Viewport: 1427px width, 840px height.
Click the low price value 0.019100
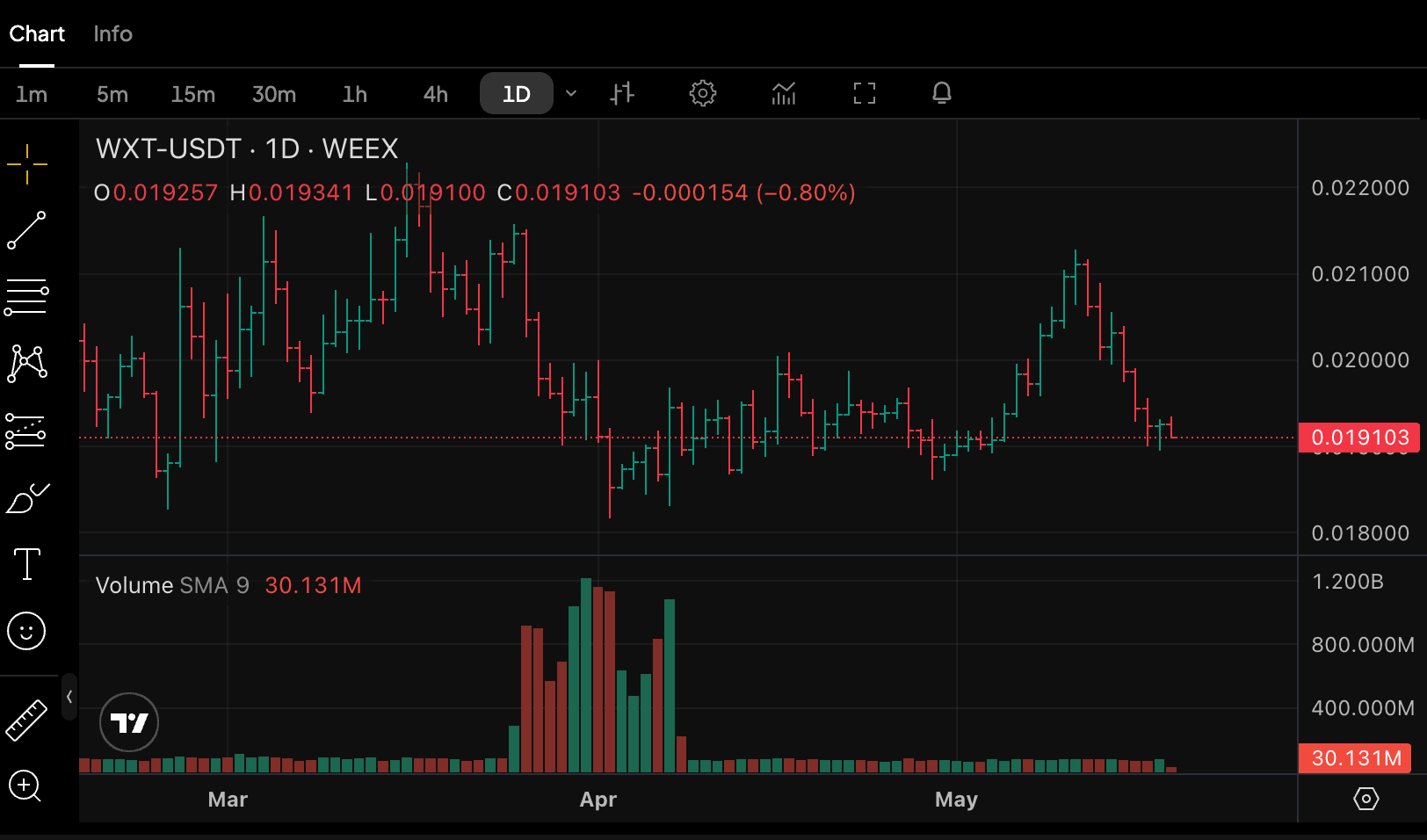click(432, 192)
